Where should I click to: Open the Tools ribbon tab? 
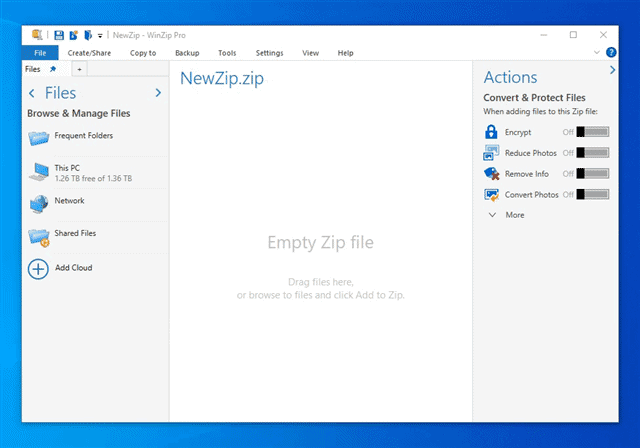[227, 53]
